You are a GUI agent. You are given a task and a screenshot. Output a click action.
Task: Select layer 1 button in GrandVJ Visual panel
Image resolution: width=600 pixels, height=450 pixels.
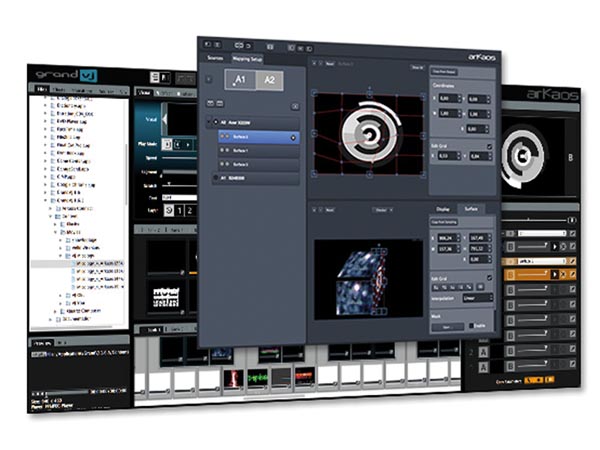tap(179, 210)
